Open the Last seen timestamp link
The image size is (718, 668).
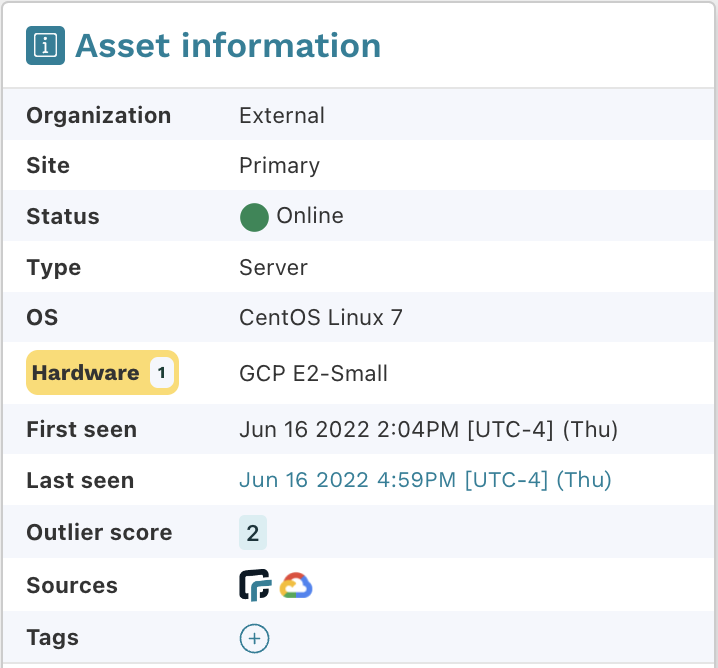[x=425, y=480]
